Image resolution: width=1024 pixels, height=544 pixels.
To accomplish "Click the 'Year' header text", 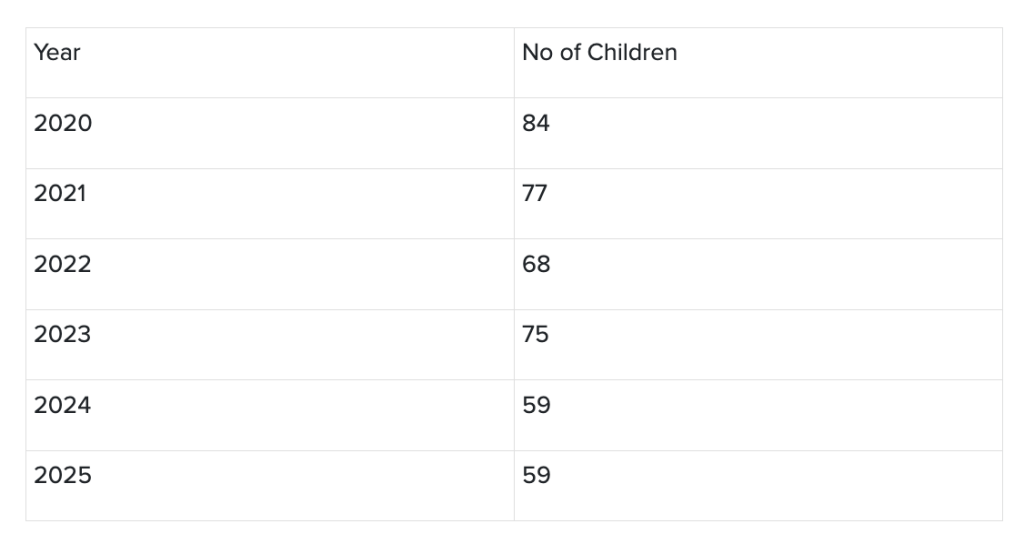I will click(57, 52).
